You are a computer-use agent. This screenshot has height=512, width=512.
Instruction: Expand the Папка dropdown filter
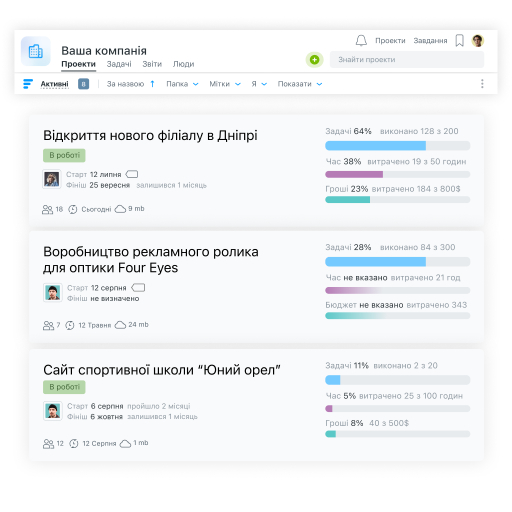(x=182, y=84)
